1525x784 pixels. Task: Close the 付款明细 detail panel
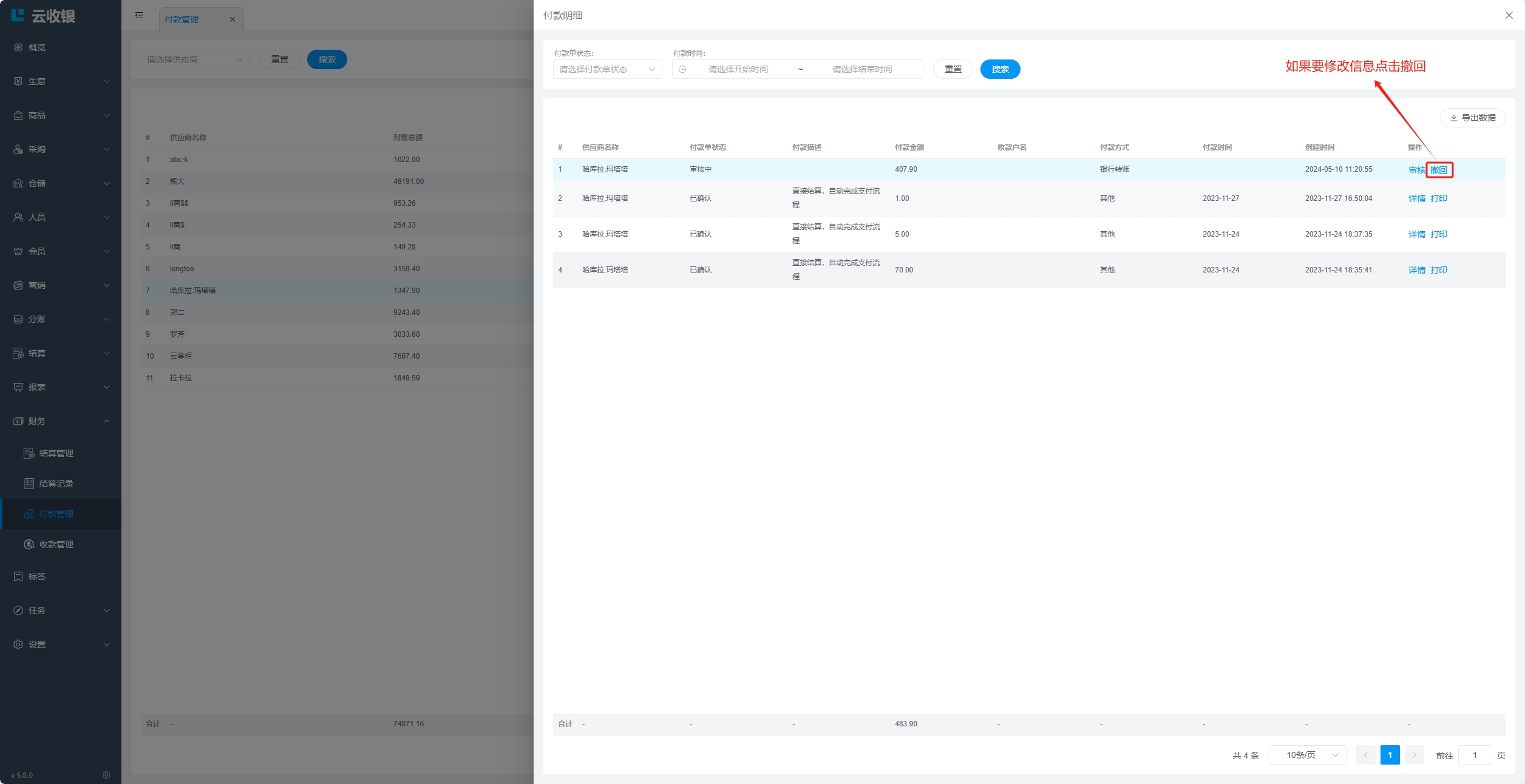click(x=1509, y=15)
